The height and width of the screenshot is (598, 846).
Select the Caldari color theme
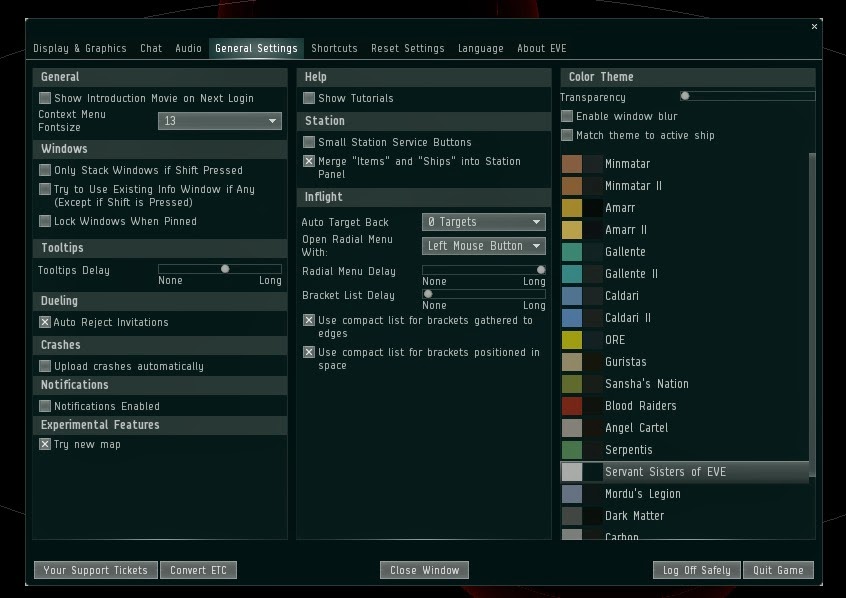click(x=685, y=296)
